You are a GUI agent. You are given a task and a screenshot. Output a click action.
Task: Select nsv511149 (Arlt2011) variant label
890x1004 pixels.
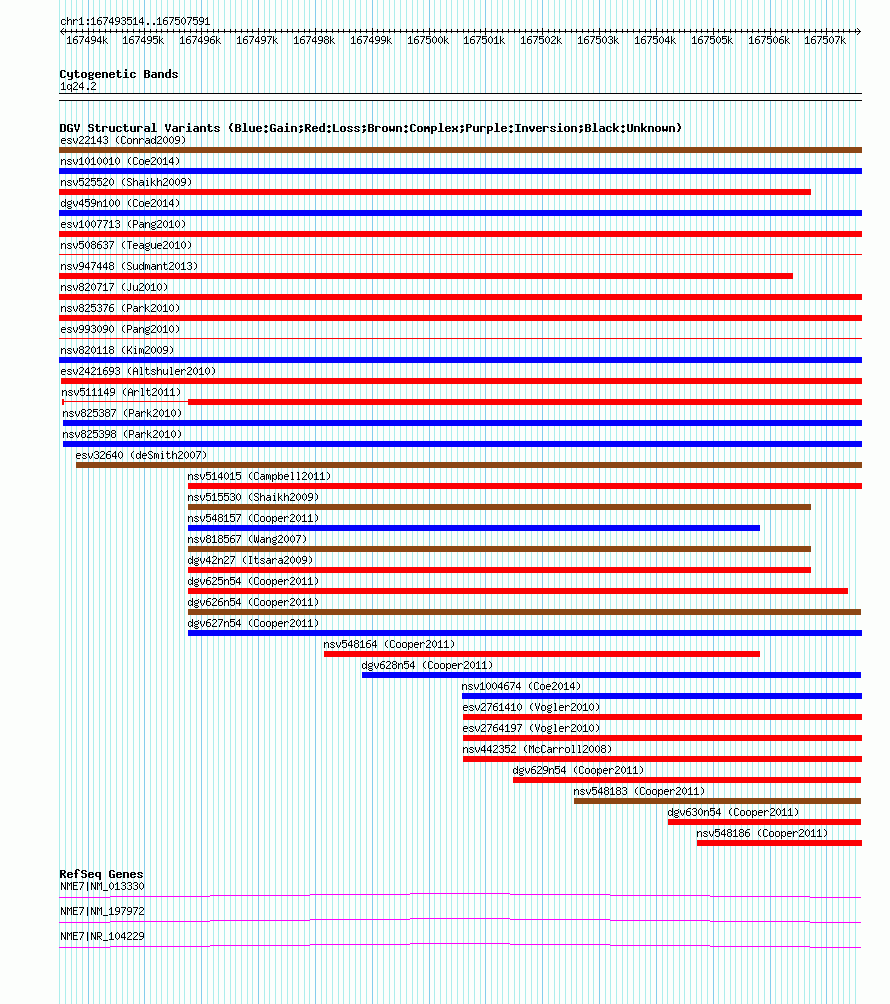122,392
